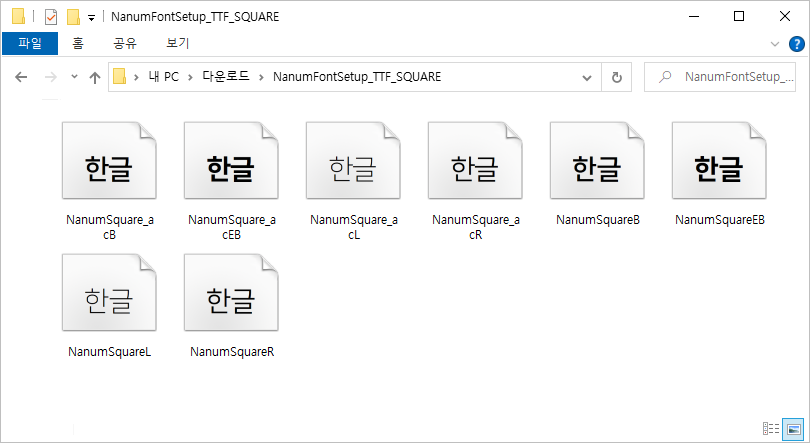Maximize the Explorer window
810x443 pixels.
739,17
